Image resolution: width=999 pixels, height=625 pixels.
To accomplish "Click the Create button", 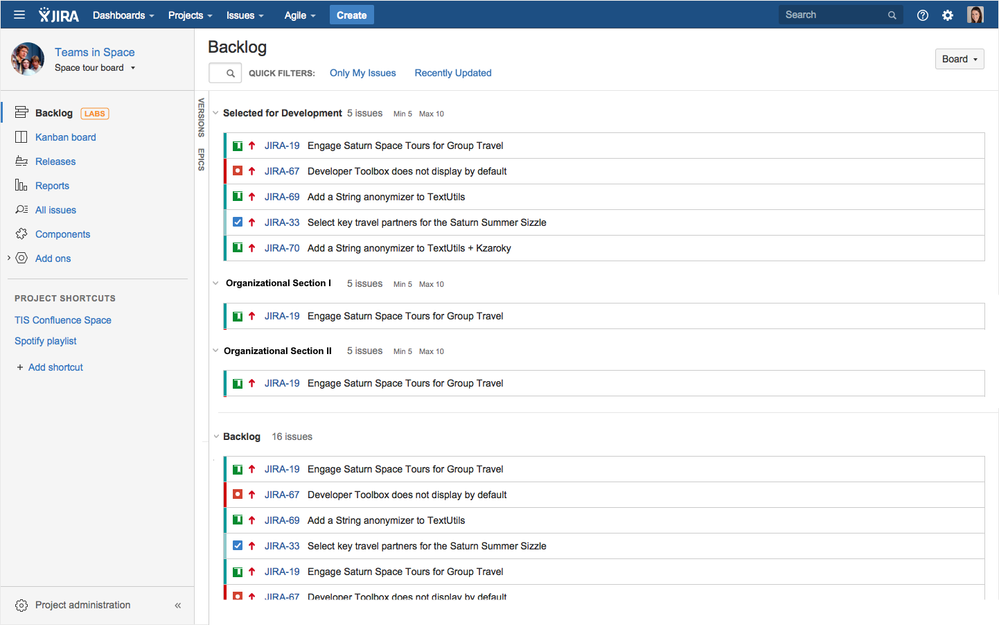I will 352,15.
